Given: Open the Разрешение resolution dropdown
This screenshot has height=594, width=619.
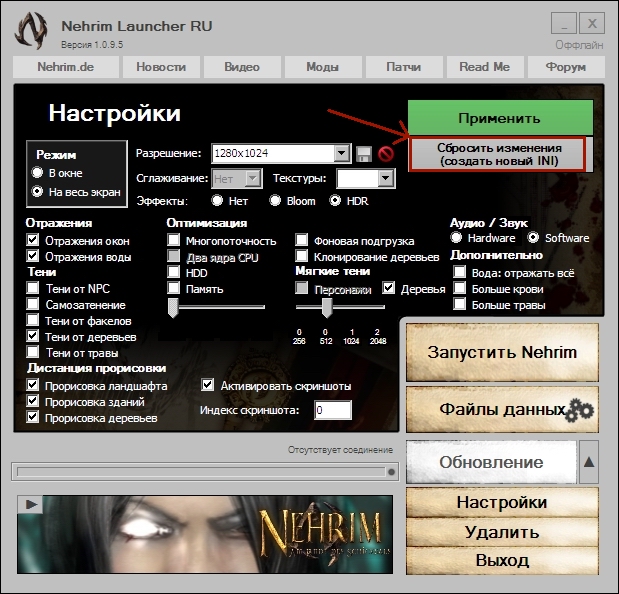Looking at the screenshot, I should click(x=341, y=153).
